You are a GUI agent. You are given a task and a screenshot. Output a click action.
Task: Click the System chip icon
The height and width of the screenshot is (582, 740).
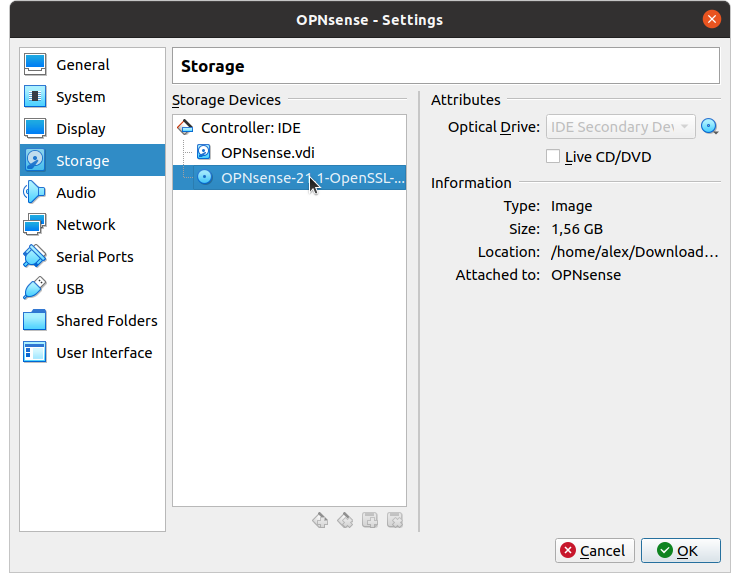point(35,97)
